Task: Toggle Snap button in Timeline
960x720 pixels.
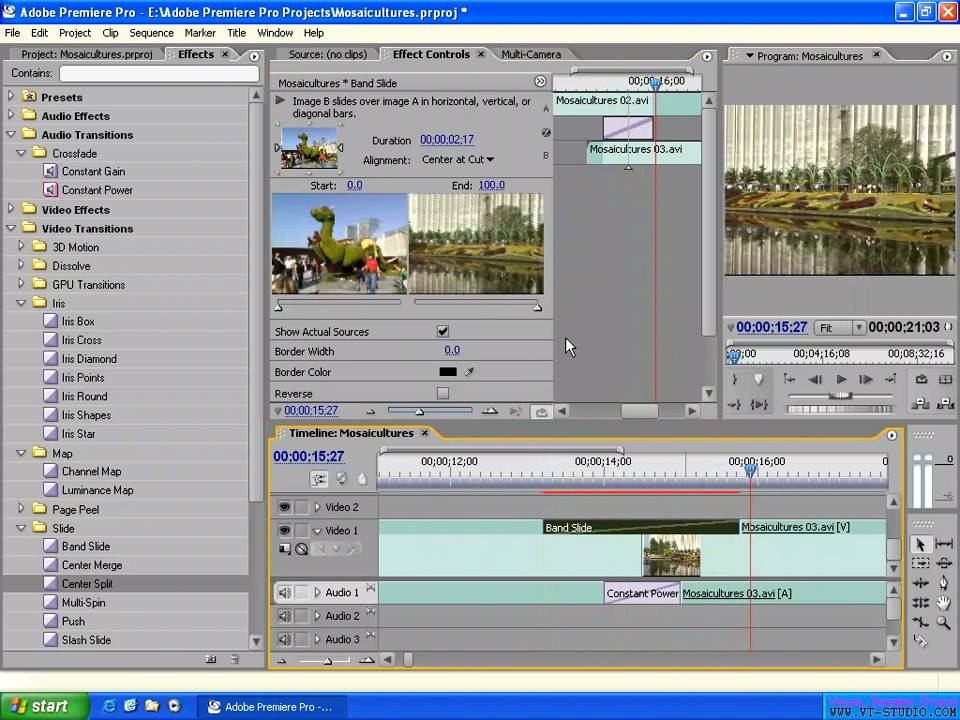Action: pyautogui.click(x=319, y=479)
